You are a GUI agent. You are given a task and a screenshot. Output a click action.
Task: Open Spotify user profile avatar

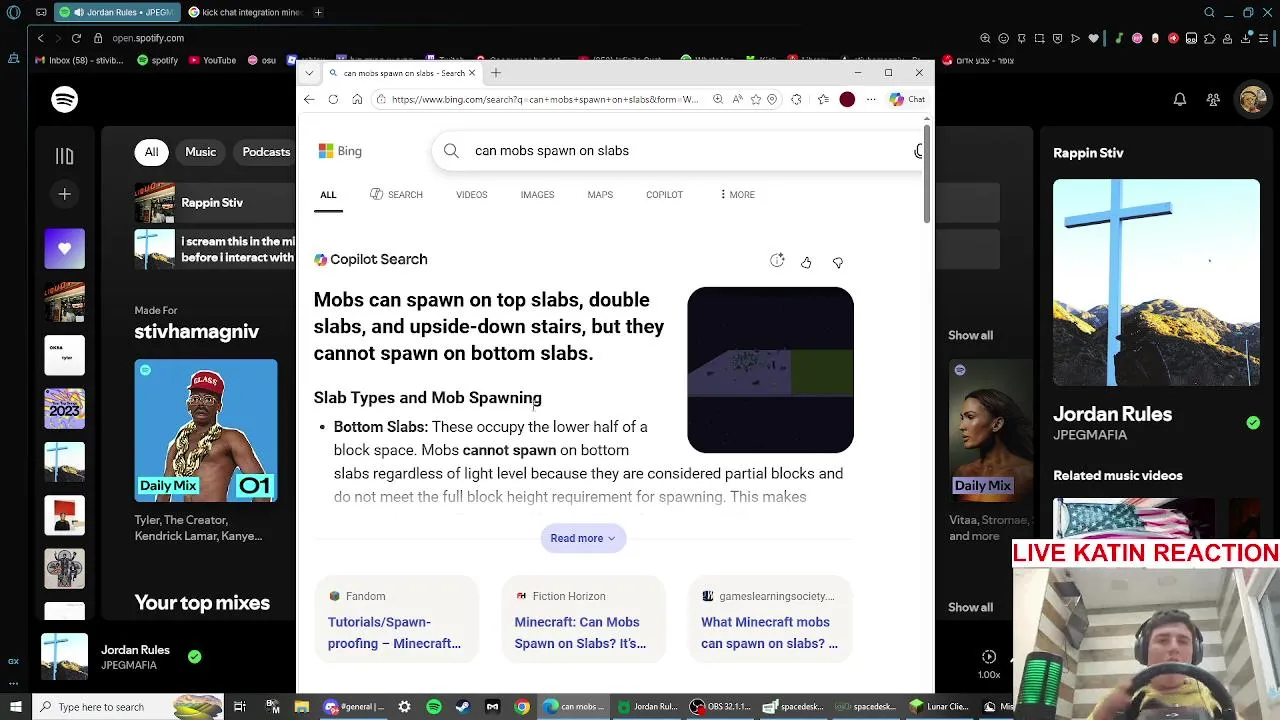pyautogui.click(x=1253, y=99)
